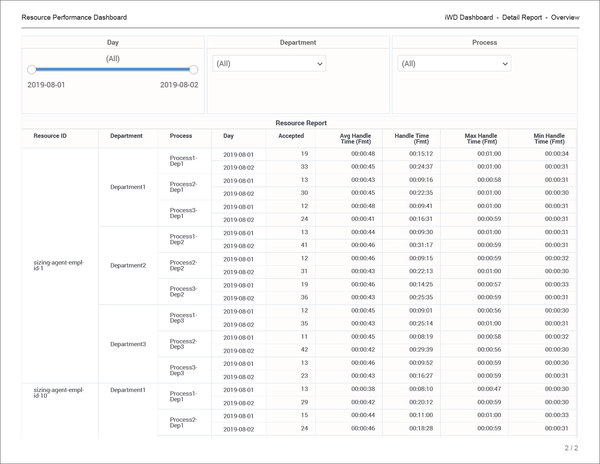Viewport: 600px width, 464px height.
Task: Click the Resource Report title
Action: pos(301,123)
